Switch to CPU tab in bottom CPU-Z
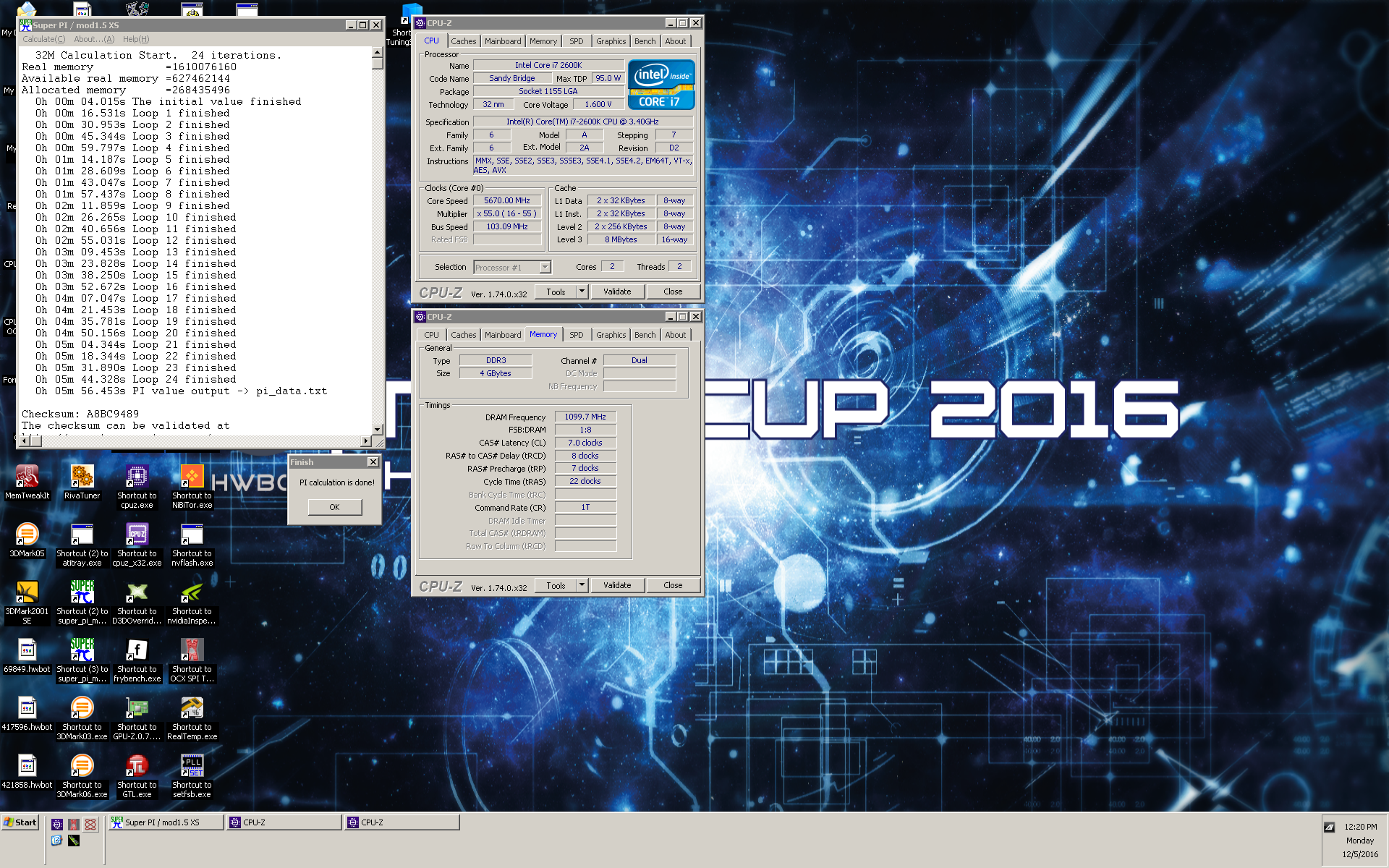The image size is (1389, 868). [x=431, y=335]
